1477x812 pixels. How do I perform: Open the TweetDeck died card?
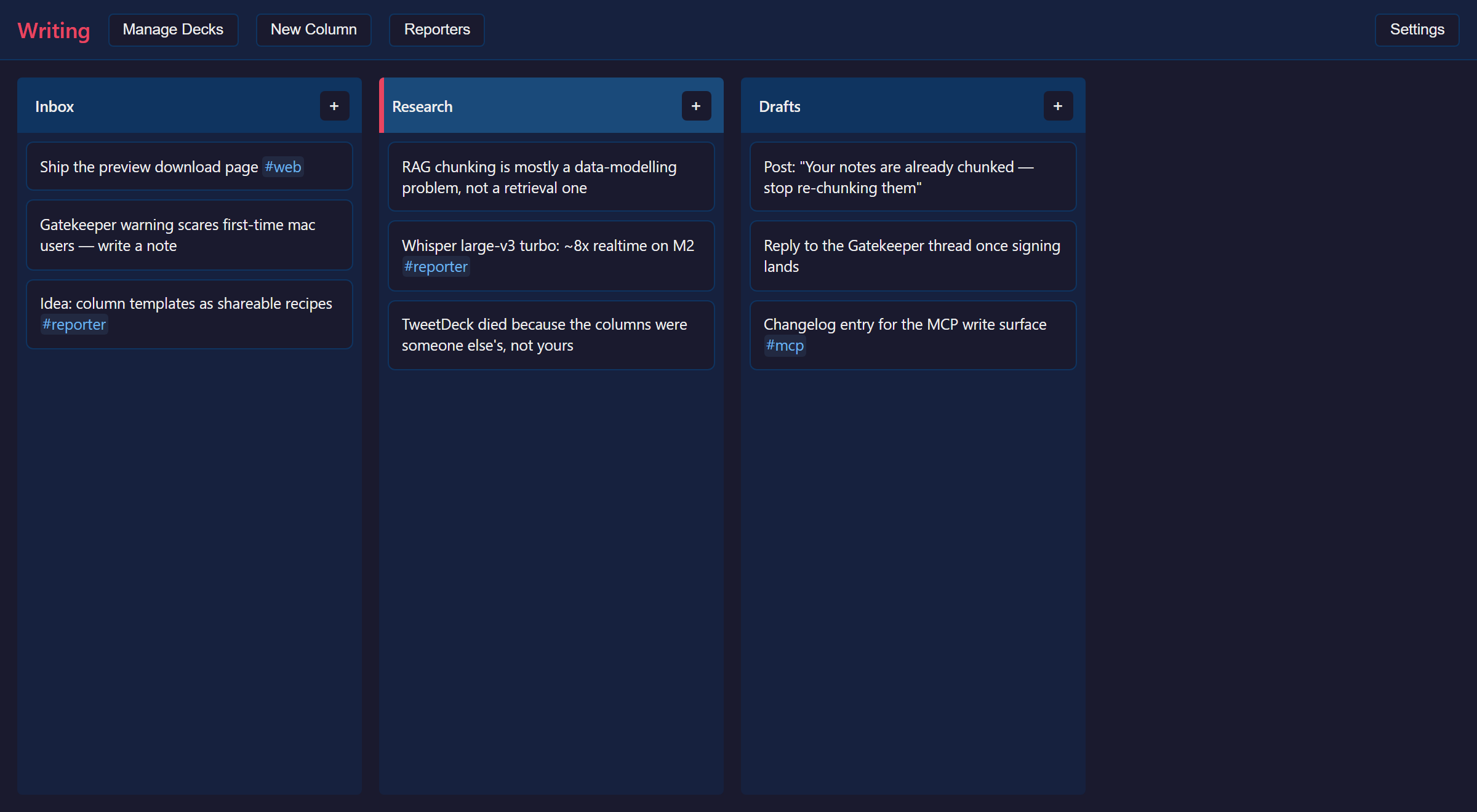pos(551,335)
